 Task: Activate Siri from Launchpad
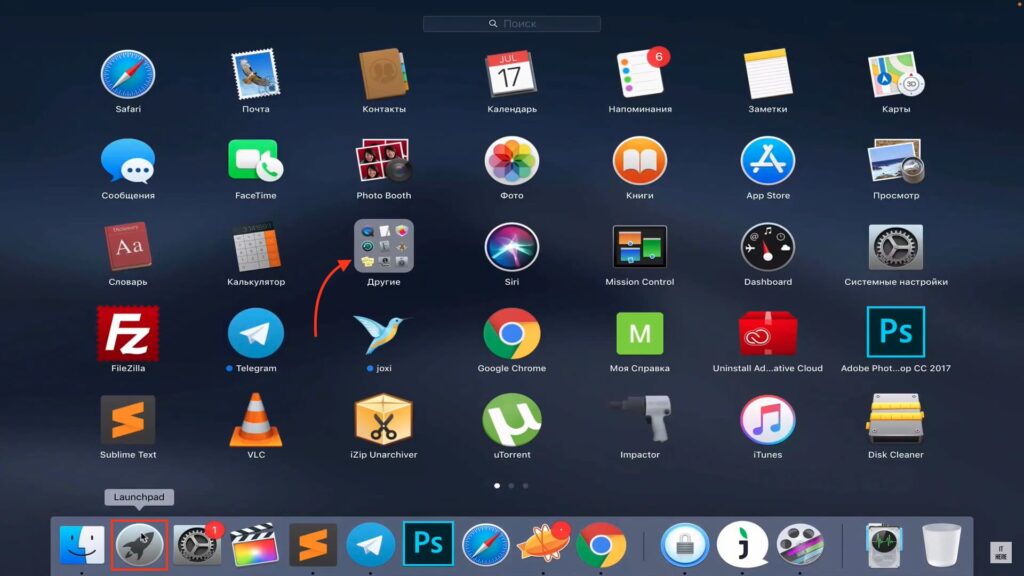(511, 247)
